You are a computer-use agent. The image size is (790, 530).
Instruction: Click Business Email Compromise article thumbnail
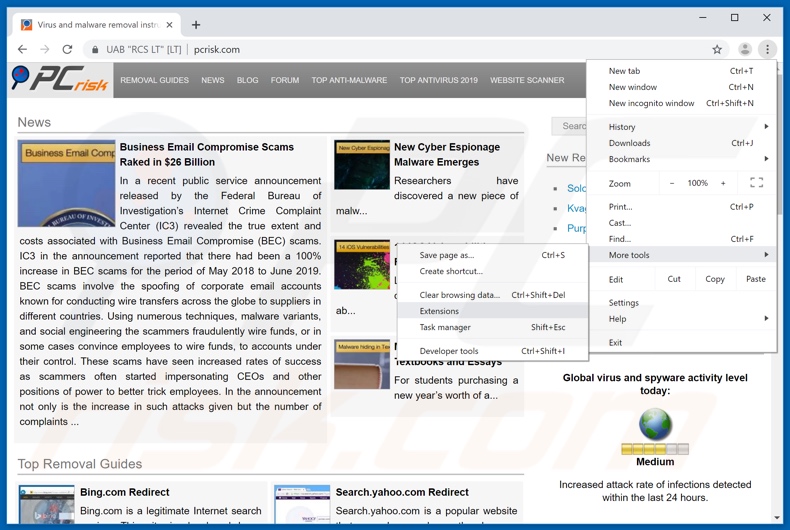tap(67, 183)
